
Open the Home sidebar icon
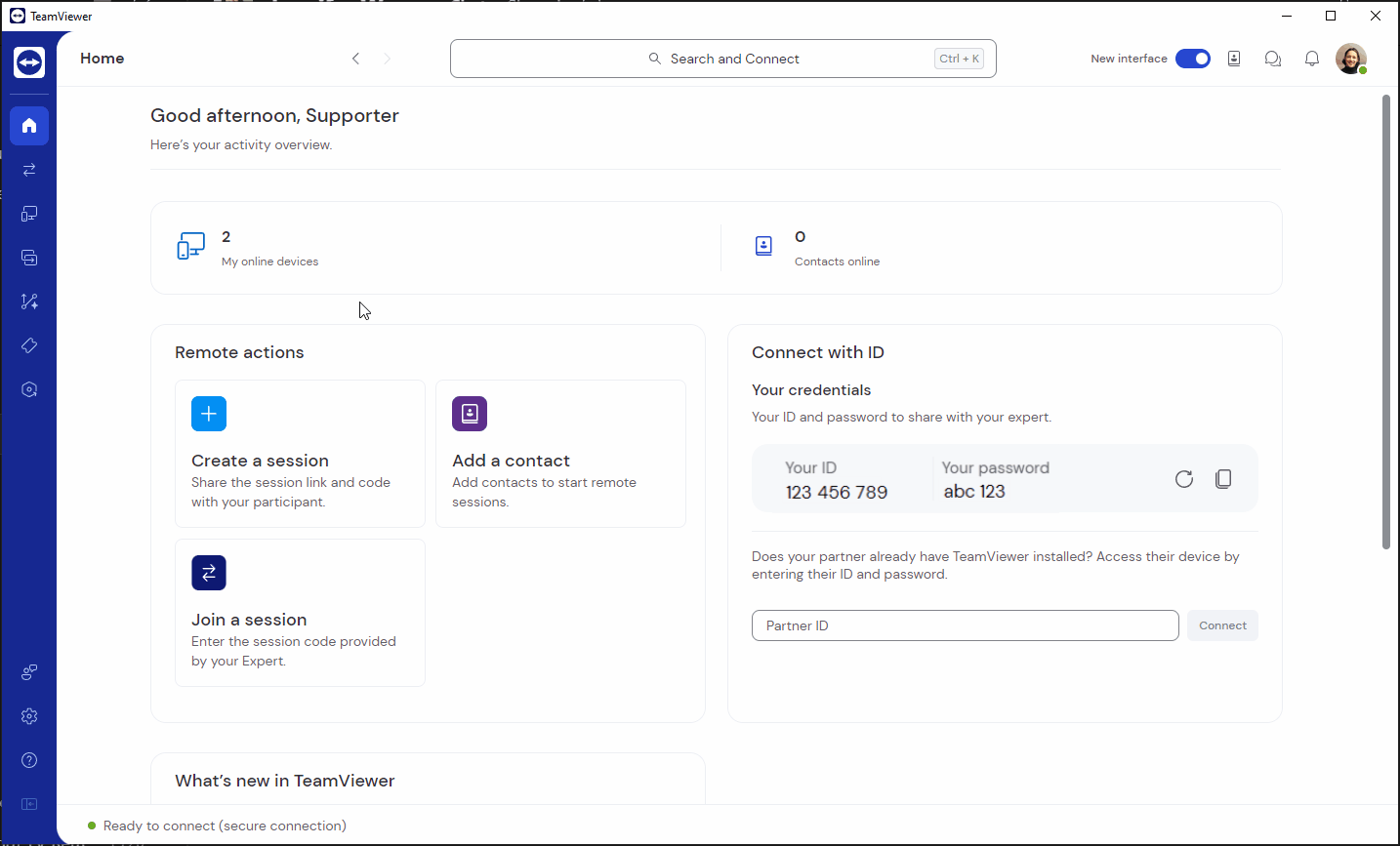(x=29, y=126)
